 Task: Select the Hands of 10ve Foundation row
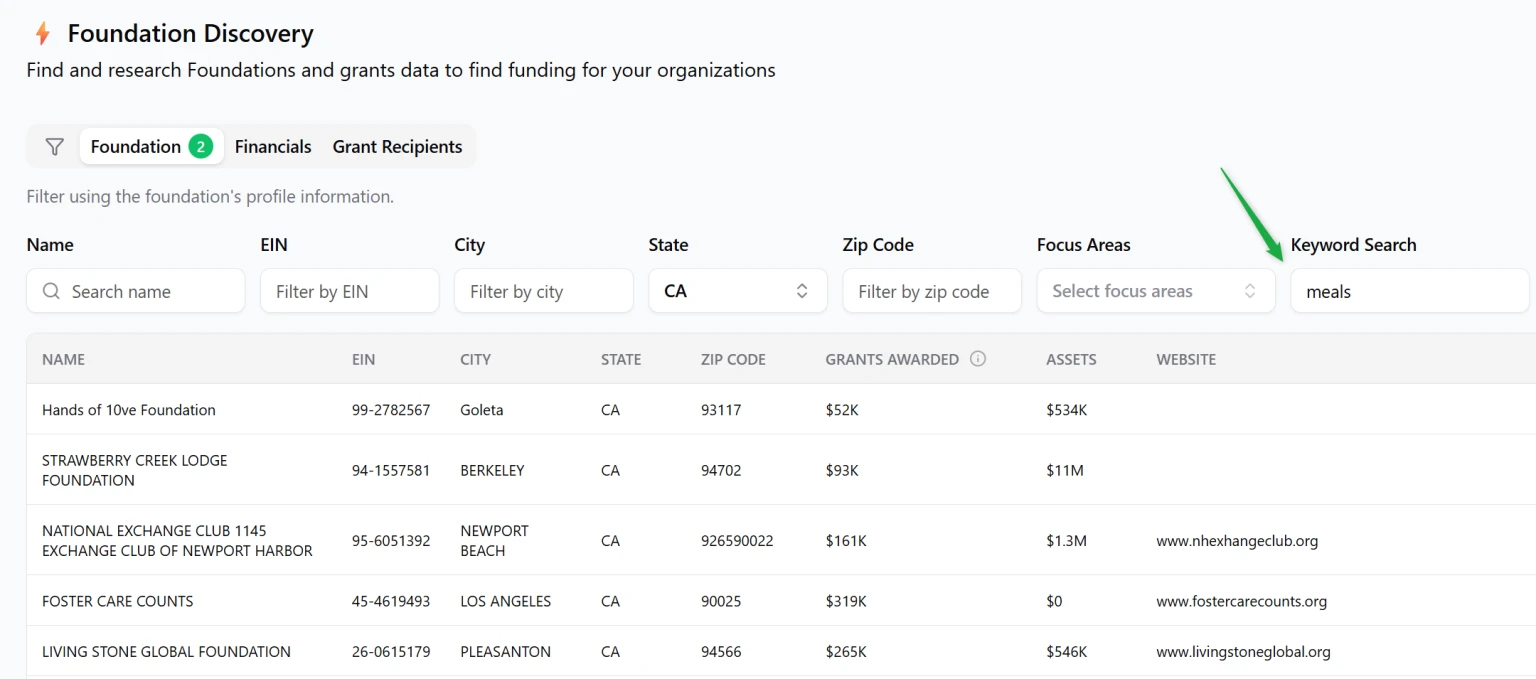point(129,410)
